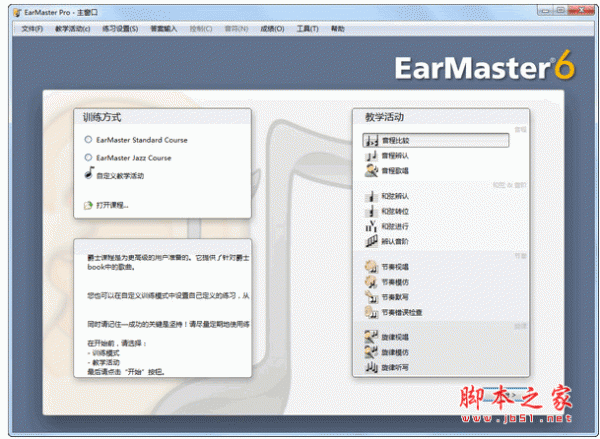Maximize the EarMaster Pro window
Viewport: 600px width, 439px height.
coord(560,11)
